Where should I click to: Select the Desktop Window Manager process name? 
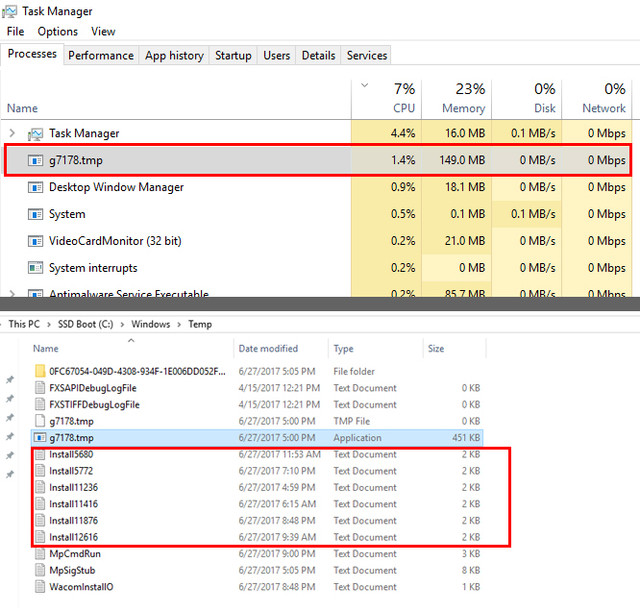116,187
